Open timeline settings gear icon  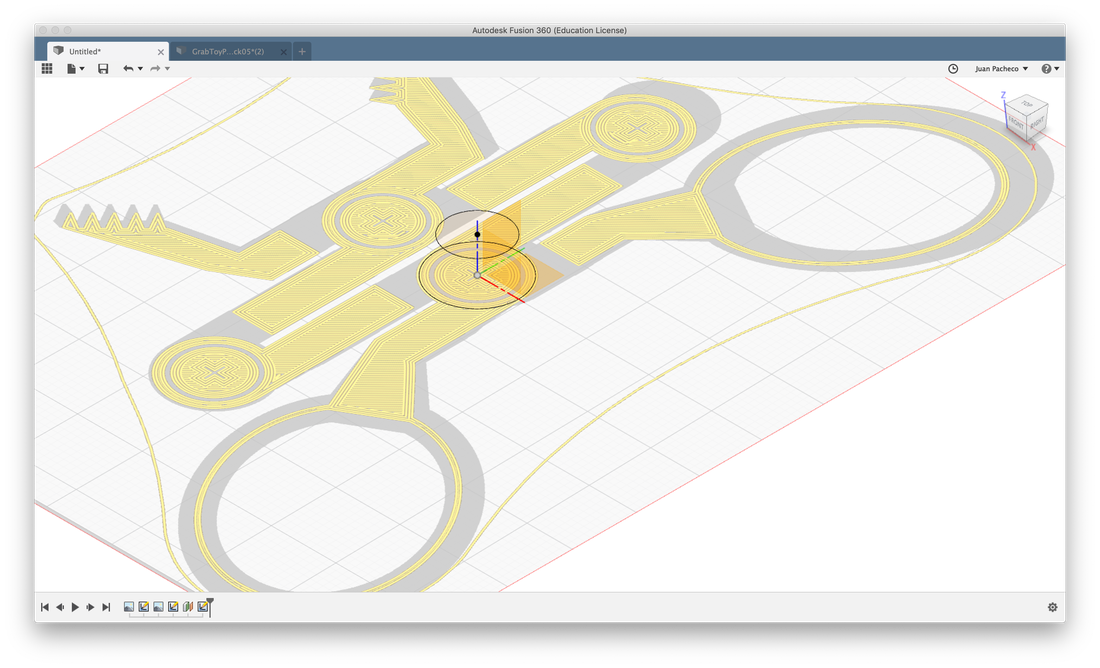click(1052, 608)
